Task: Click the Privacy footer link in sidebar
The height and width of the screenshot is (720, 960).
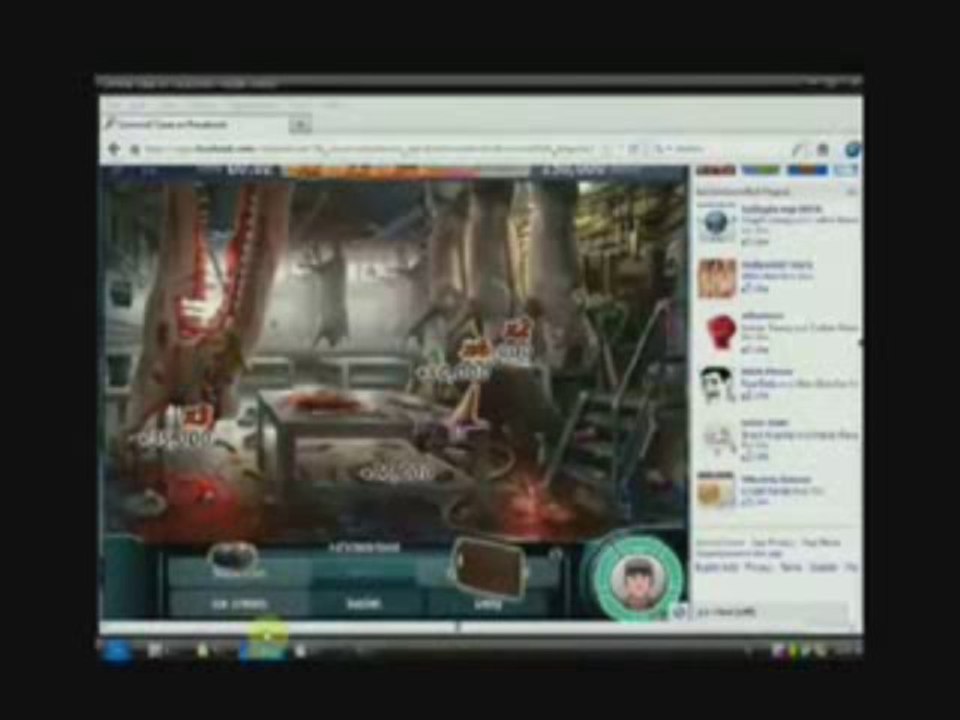Action: click(x=759, y=568)
